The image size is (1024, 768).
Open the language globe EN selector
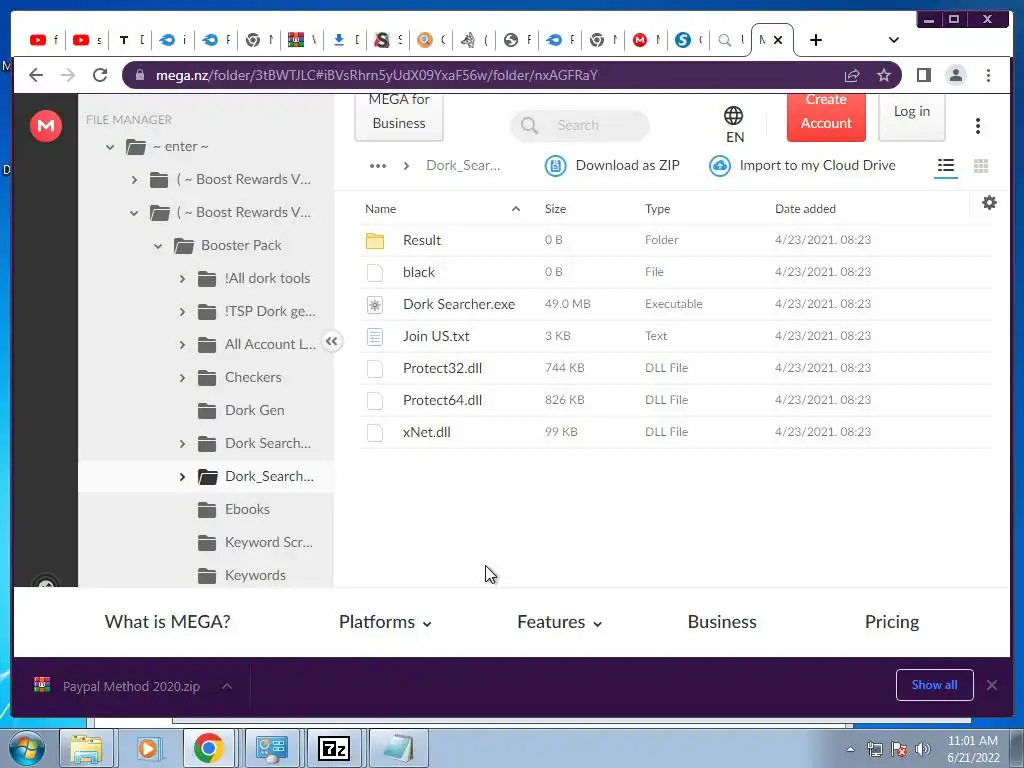(734, 125)
